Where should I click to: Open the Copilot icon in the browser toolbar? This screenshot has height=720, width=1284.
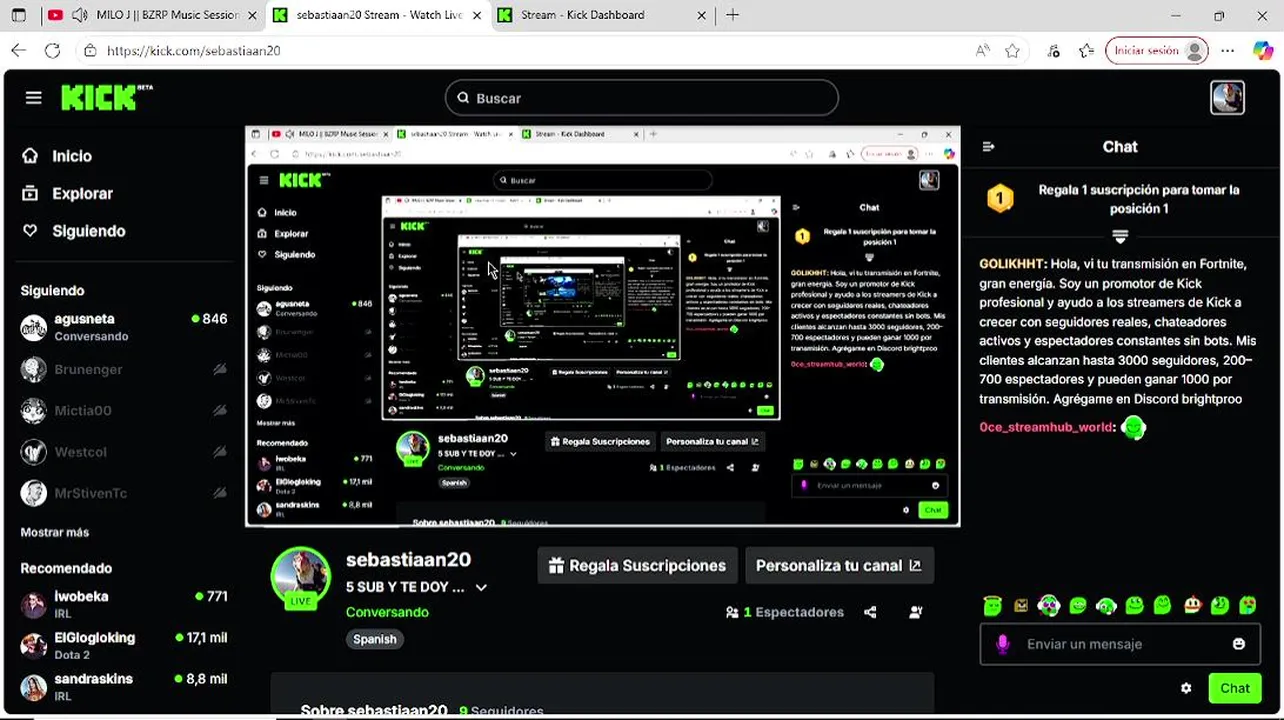[1262, 51]
